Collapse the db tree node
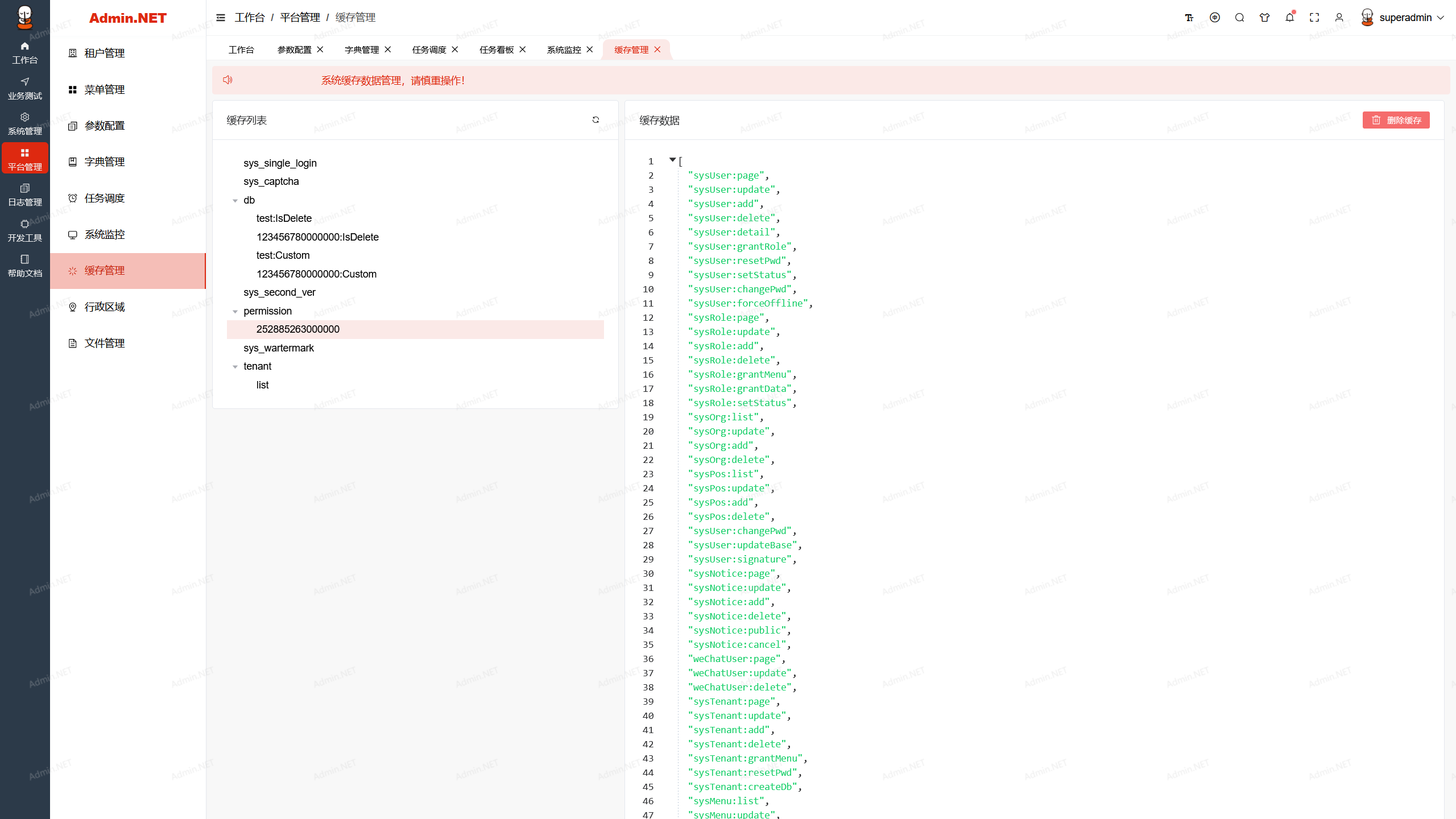 235,201
